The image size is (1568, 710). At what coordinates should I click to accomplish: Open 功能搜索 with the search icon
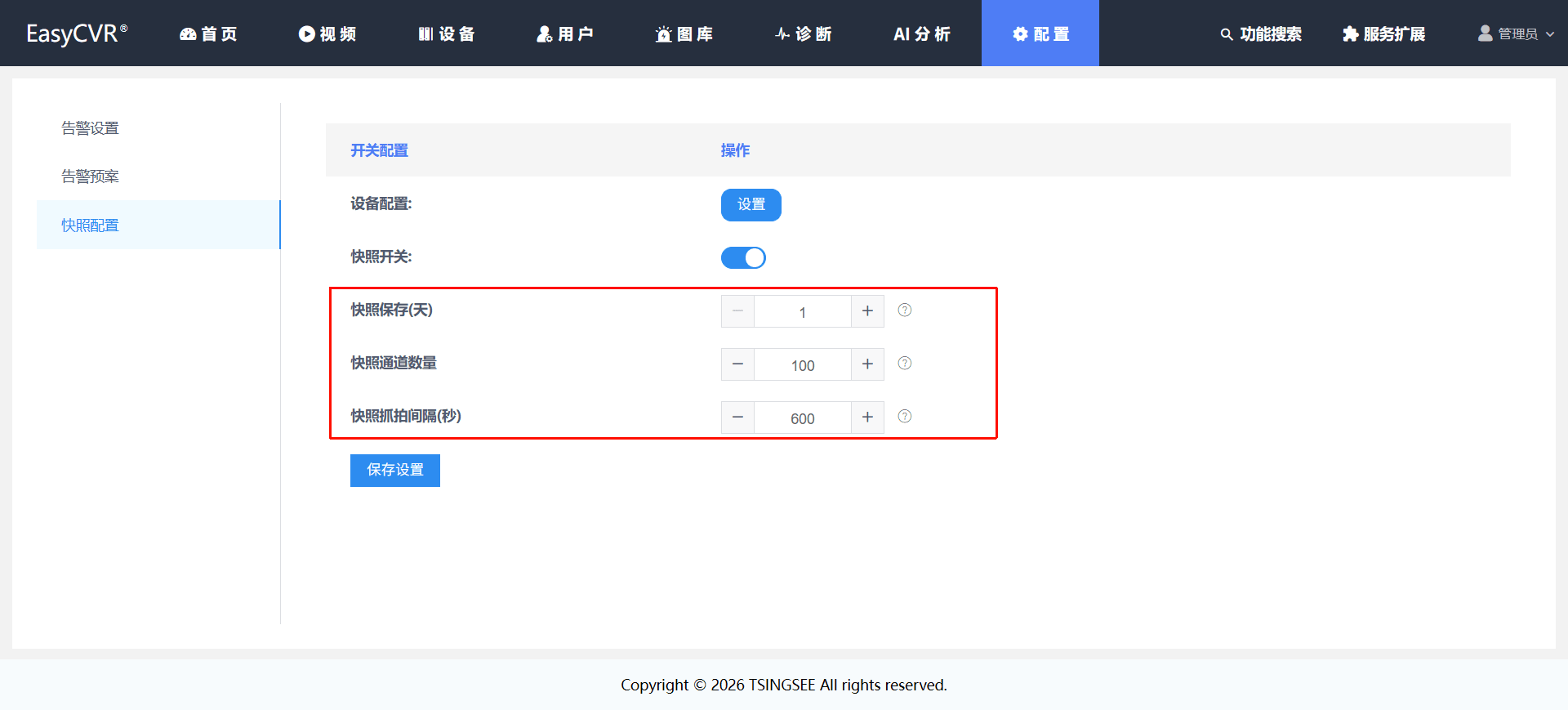click(1261, 33)
